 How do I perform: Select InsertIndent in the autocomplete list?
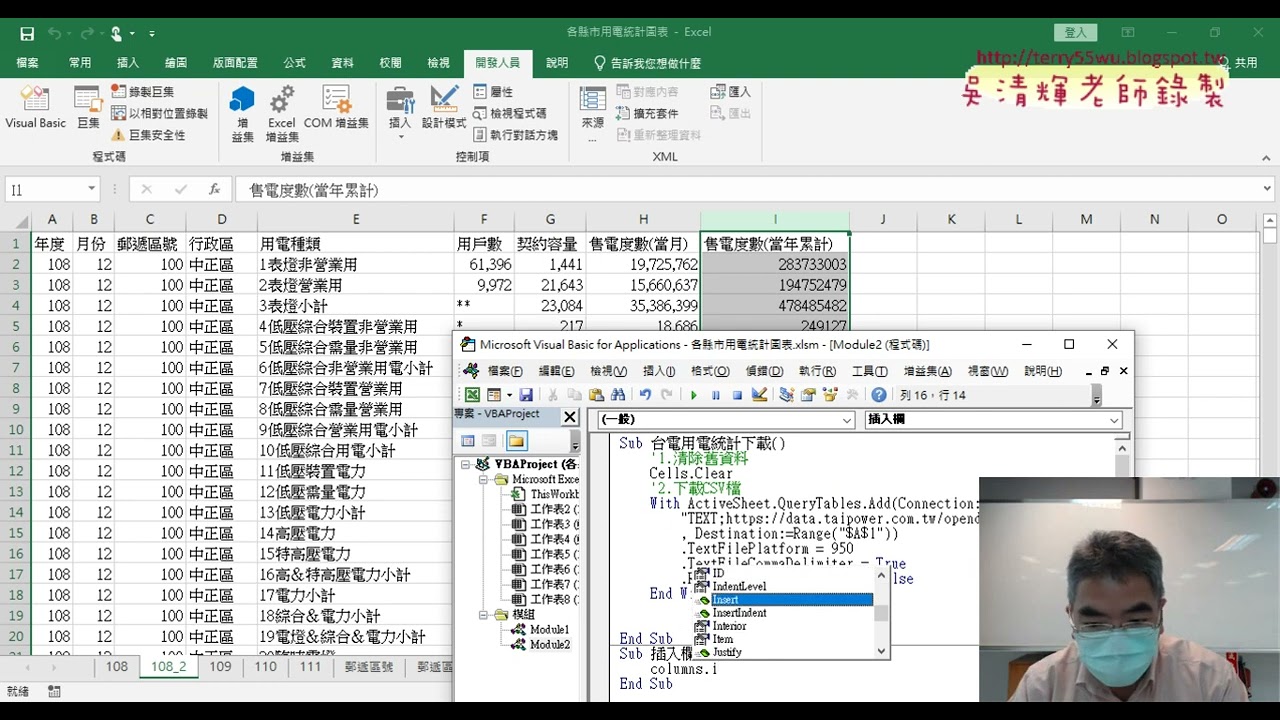click(739, 613)
